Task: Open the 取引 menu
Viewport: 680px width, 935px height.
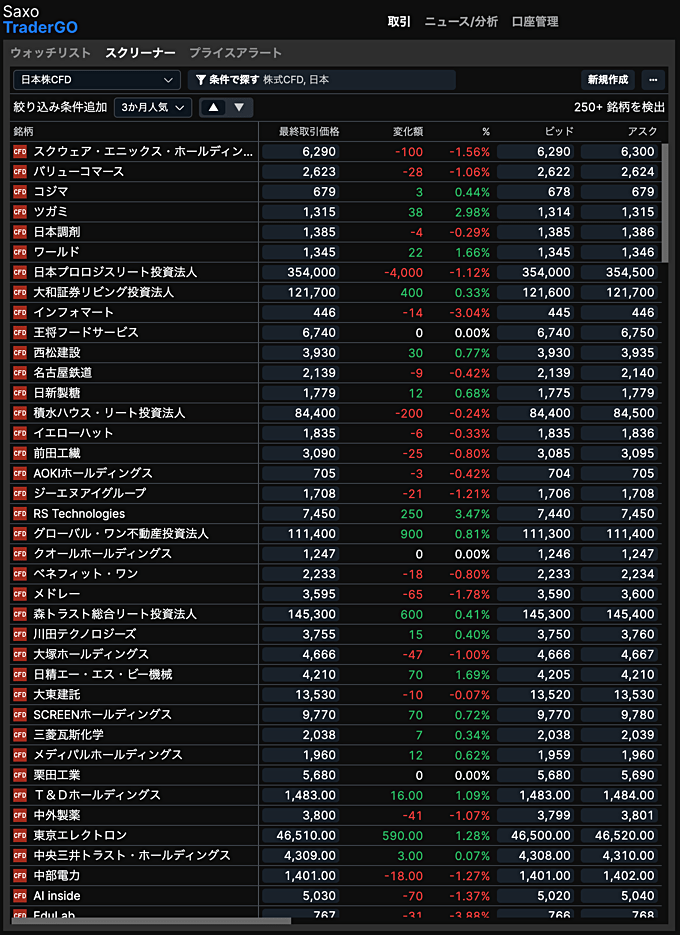Action: [x=399, y=22]
